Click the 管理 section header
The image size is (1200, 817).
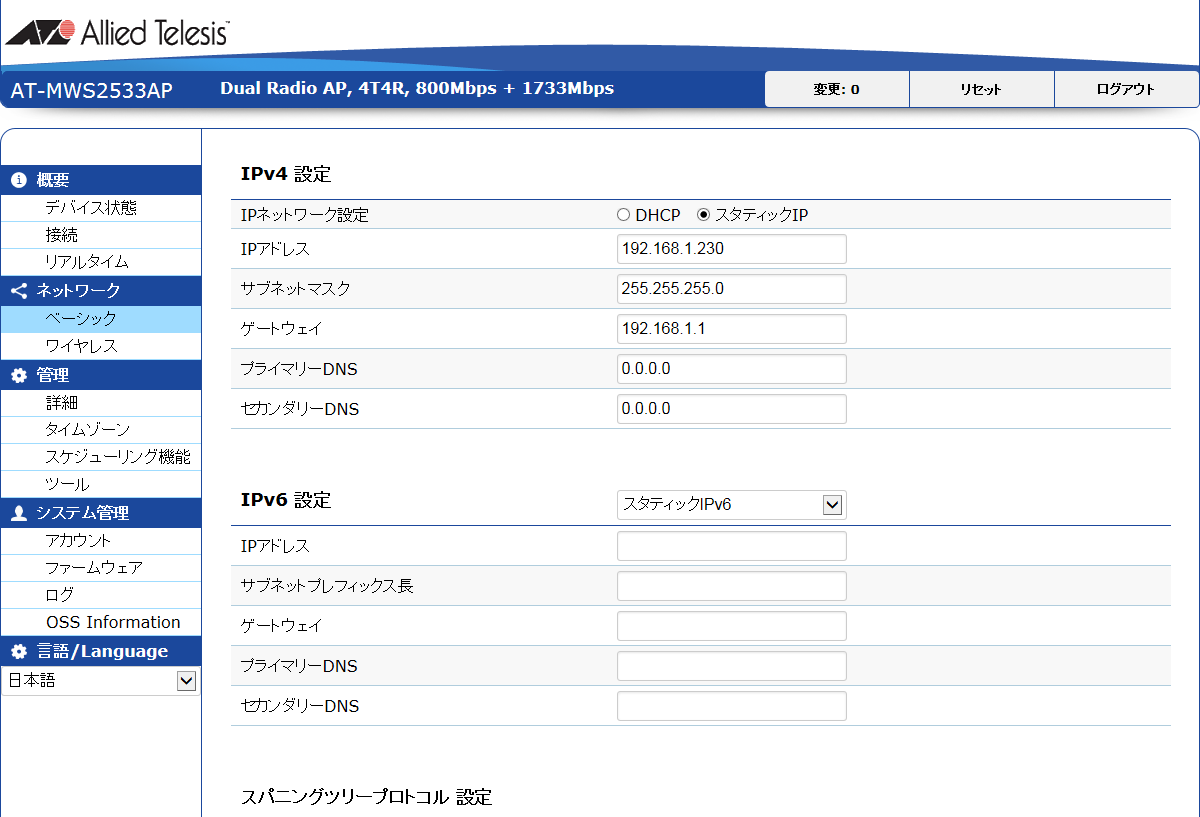pyautogui.click(x=101, y=376)
